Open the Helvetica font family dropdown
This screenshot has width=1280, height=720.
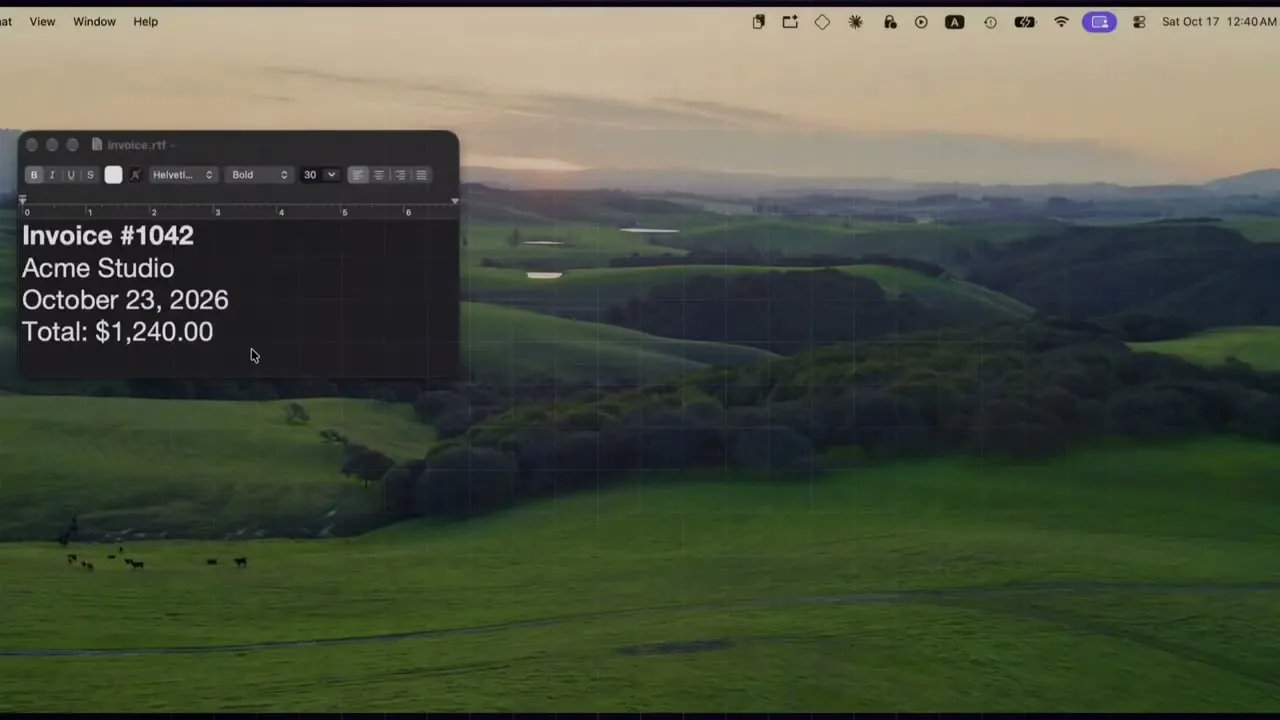tap(182, 175)
